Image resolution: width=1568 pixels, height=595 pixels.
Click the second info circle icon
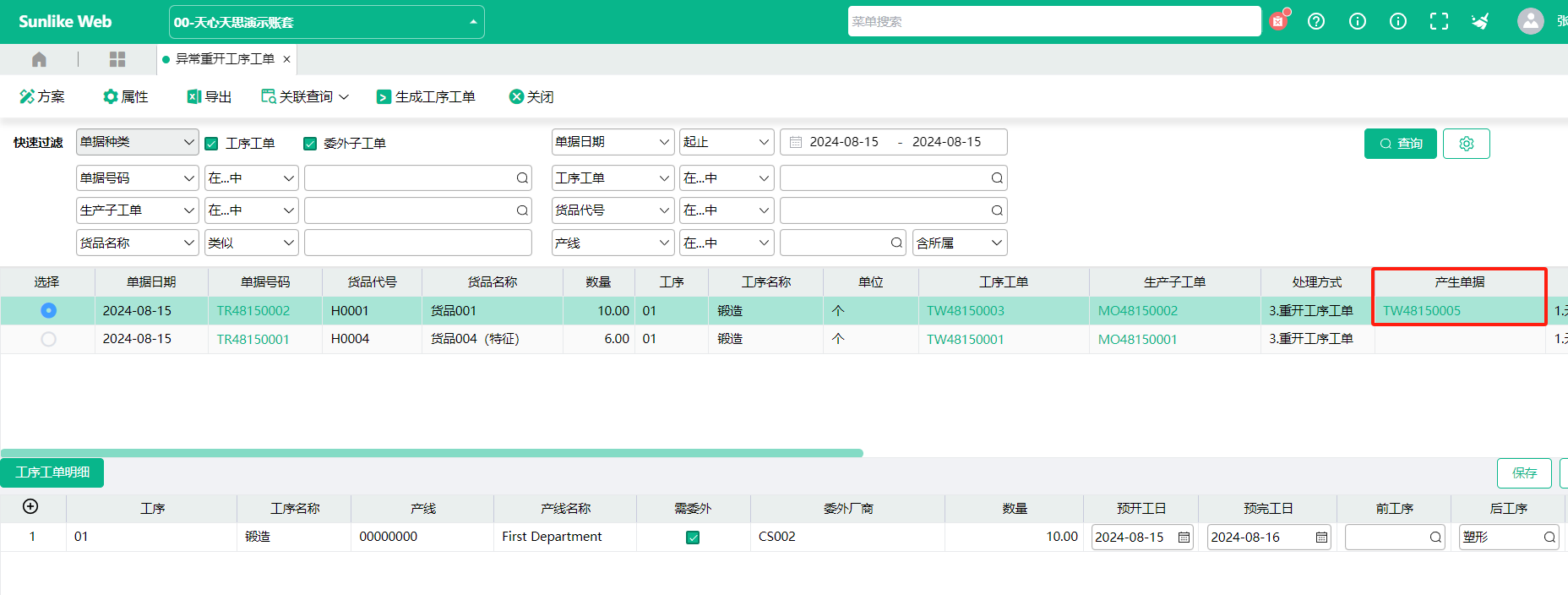click(x=1398, y=21)
